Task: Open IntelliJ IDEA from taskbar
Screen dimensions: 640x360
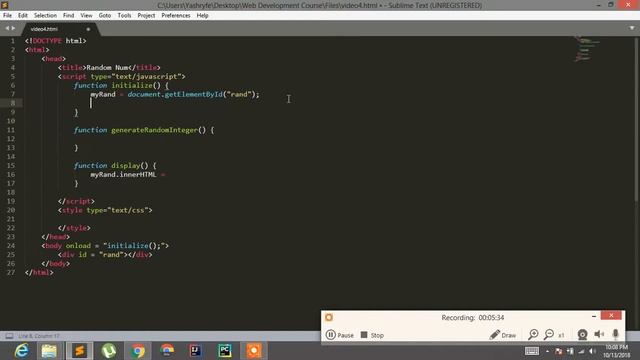Action: tap(196, 351)
